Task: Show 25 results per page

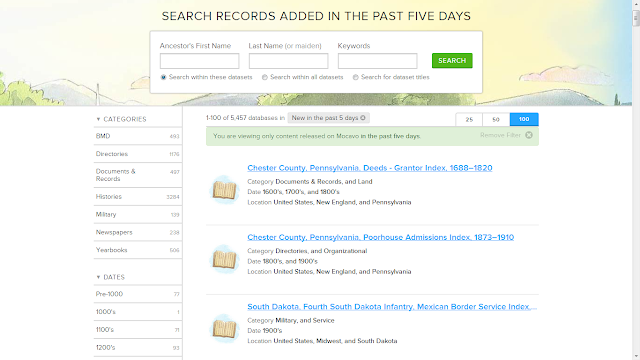Action: pyautogui.click(x=469, y=119)
